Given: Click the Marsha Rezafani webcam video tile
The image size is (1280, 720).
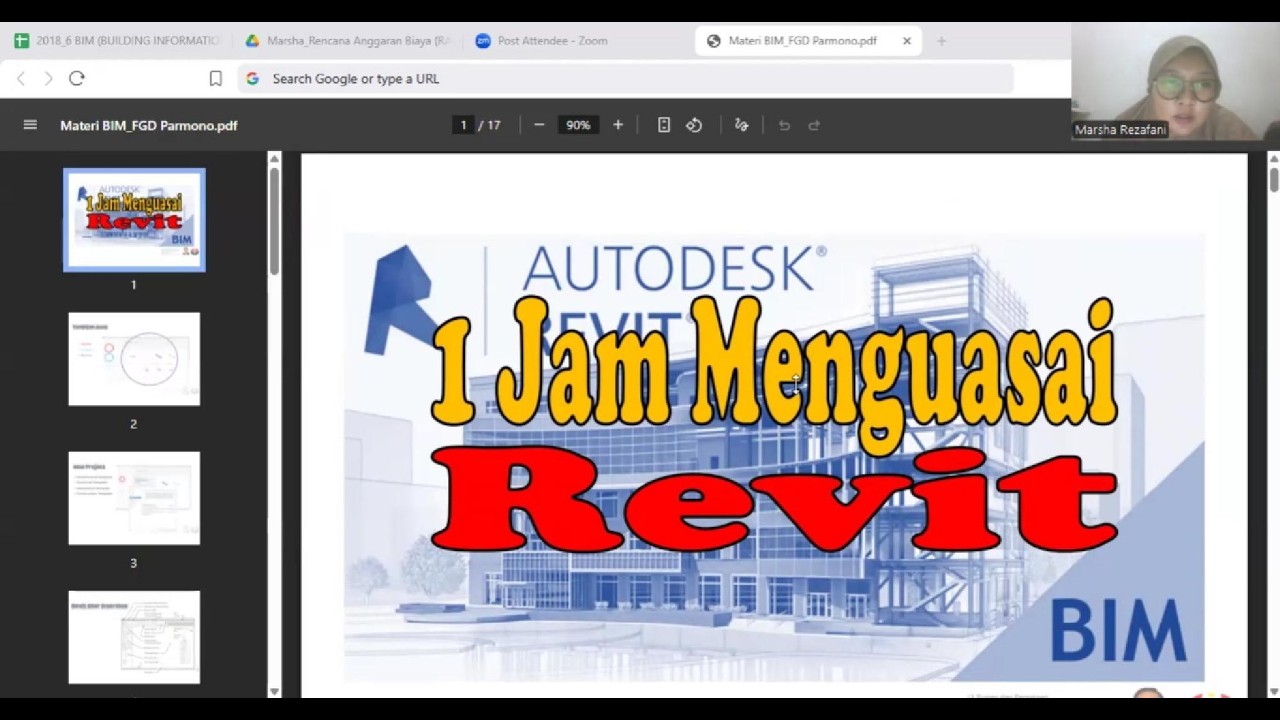Looking at the screenshot, I should pos(1175,81).
